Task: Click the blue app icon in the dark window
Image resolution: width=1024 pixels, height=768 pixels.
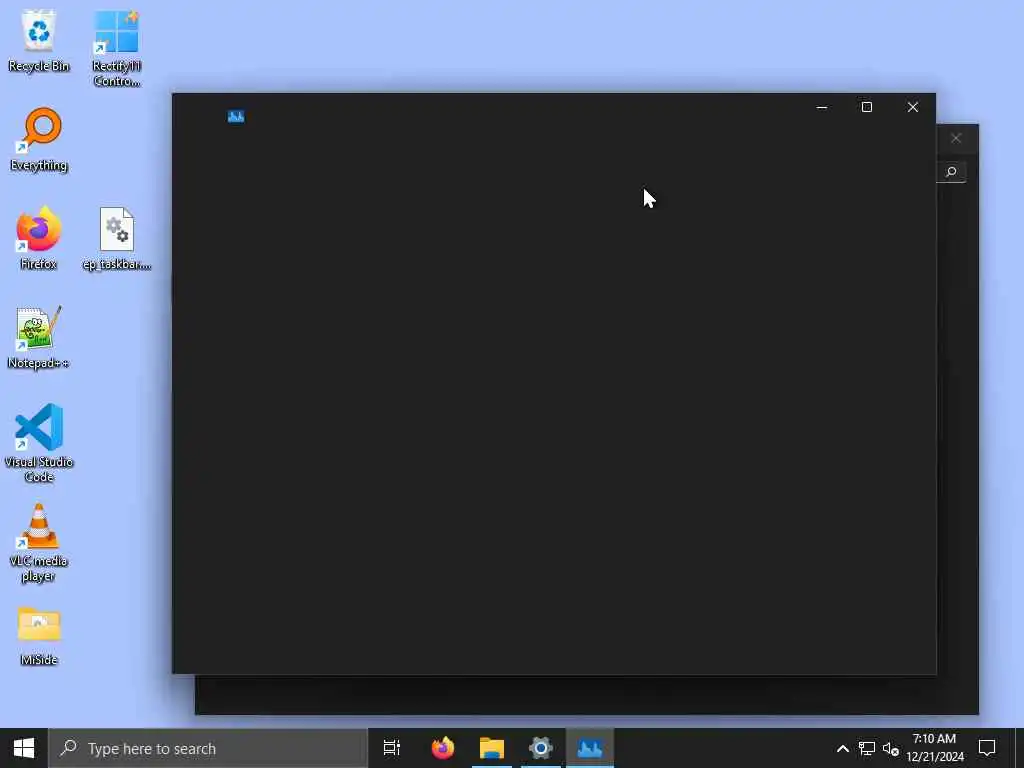Action: pyautogui.click(x=236, y=116)
